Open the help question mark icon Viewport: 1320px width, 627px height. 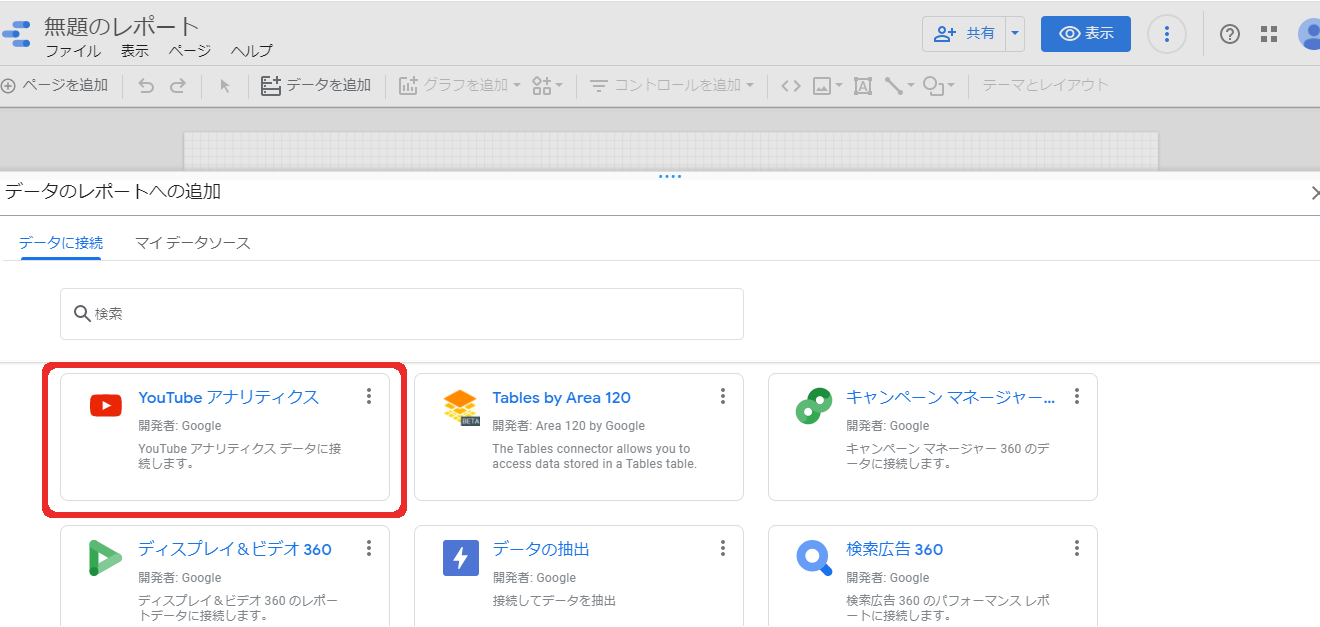1230,35
